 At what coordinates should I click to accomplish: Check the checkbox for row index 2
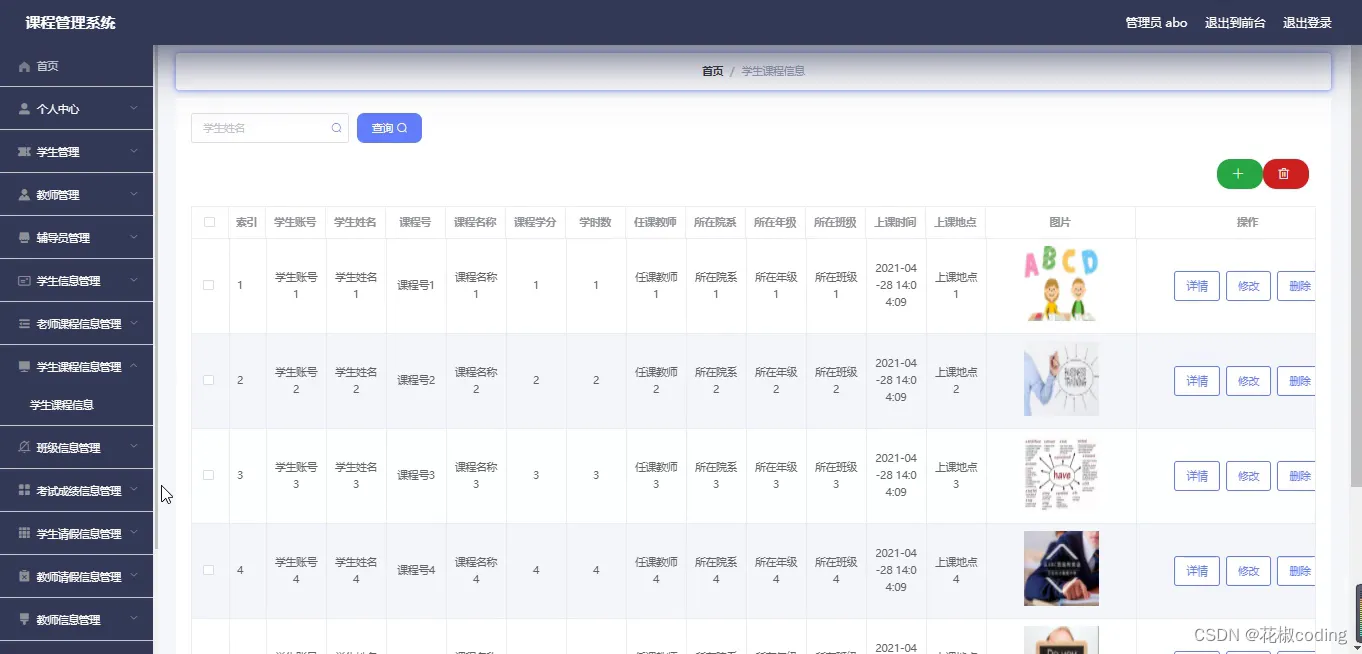click(x=209, y=380)
